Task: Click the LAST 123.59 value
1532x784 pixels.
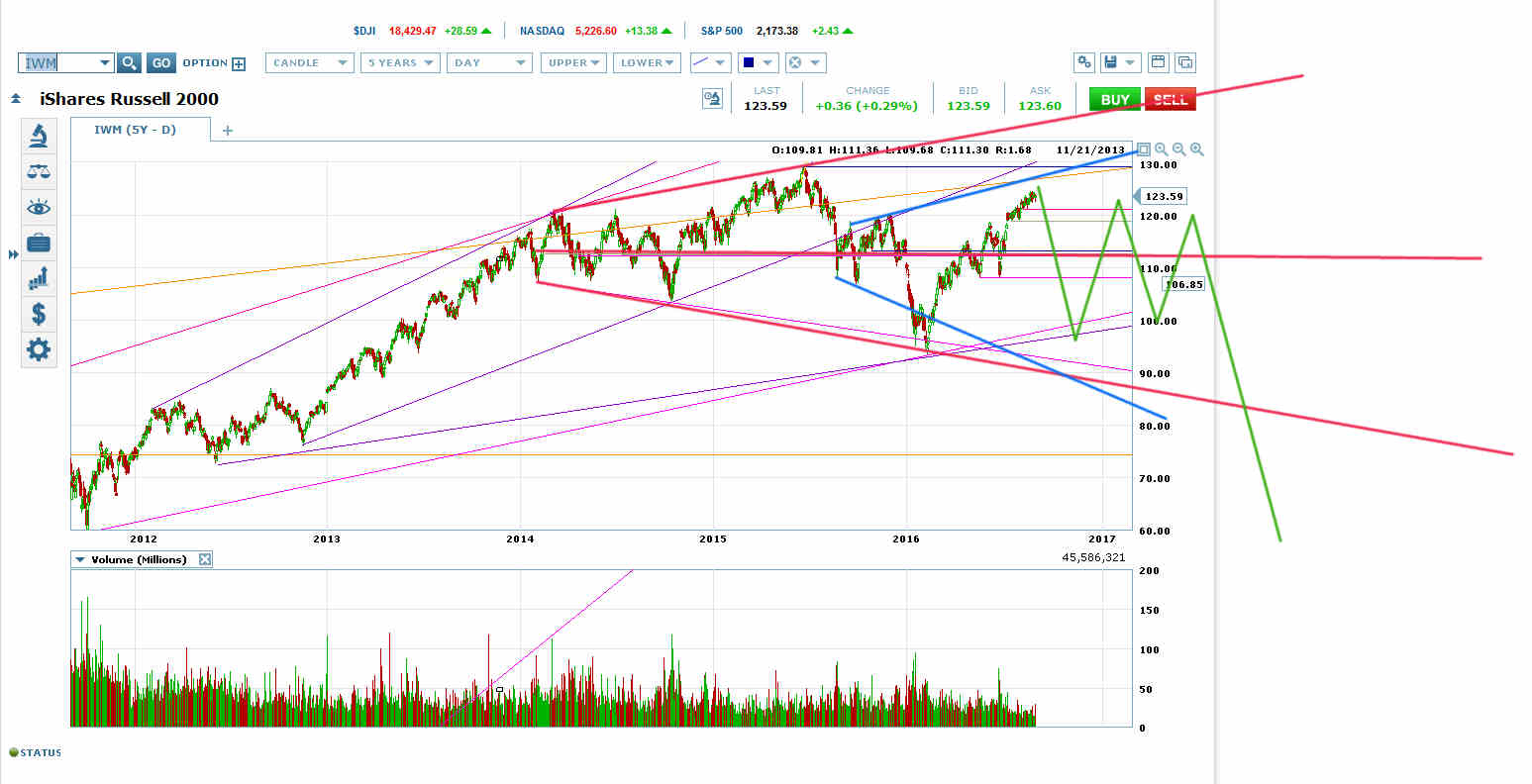Action: click(x=766, y=106)
